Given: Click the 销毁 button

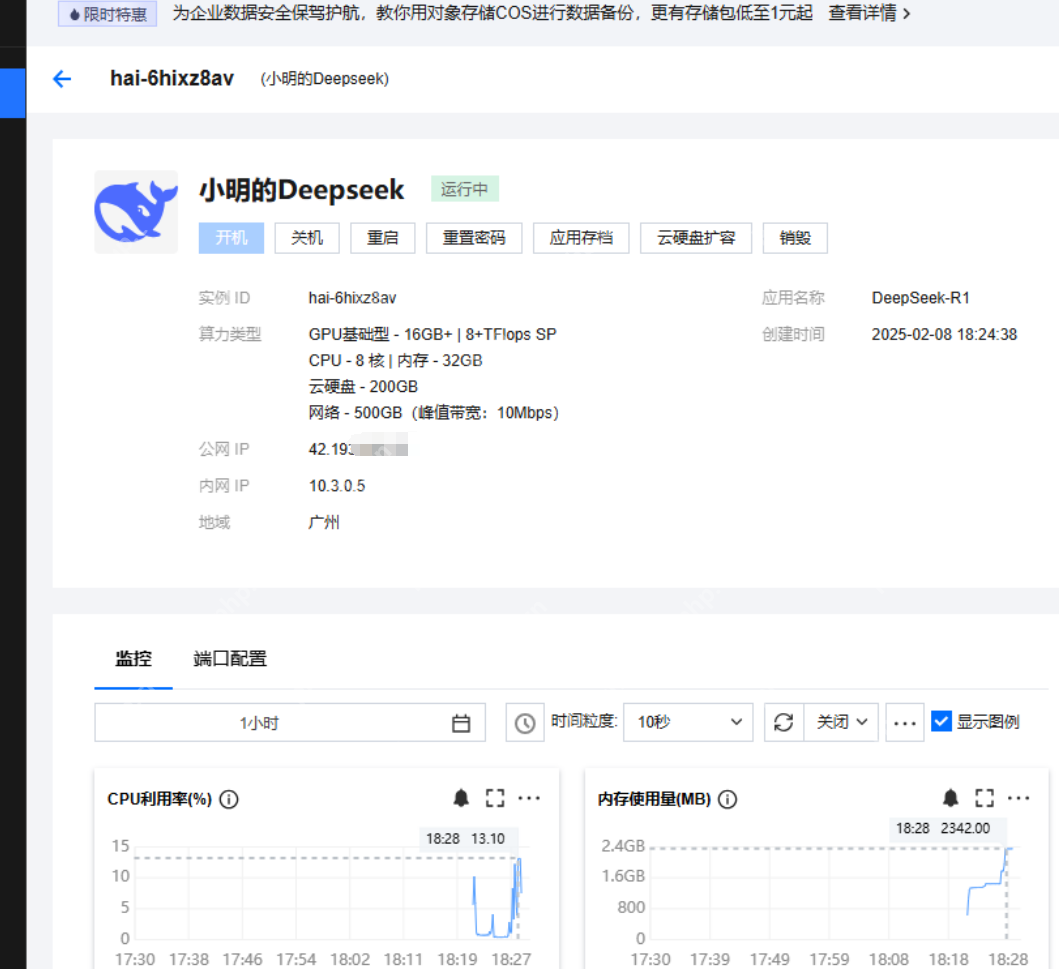Looking at the screenshot, I should [795, 238].
